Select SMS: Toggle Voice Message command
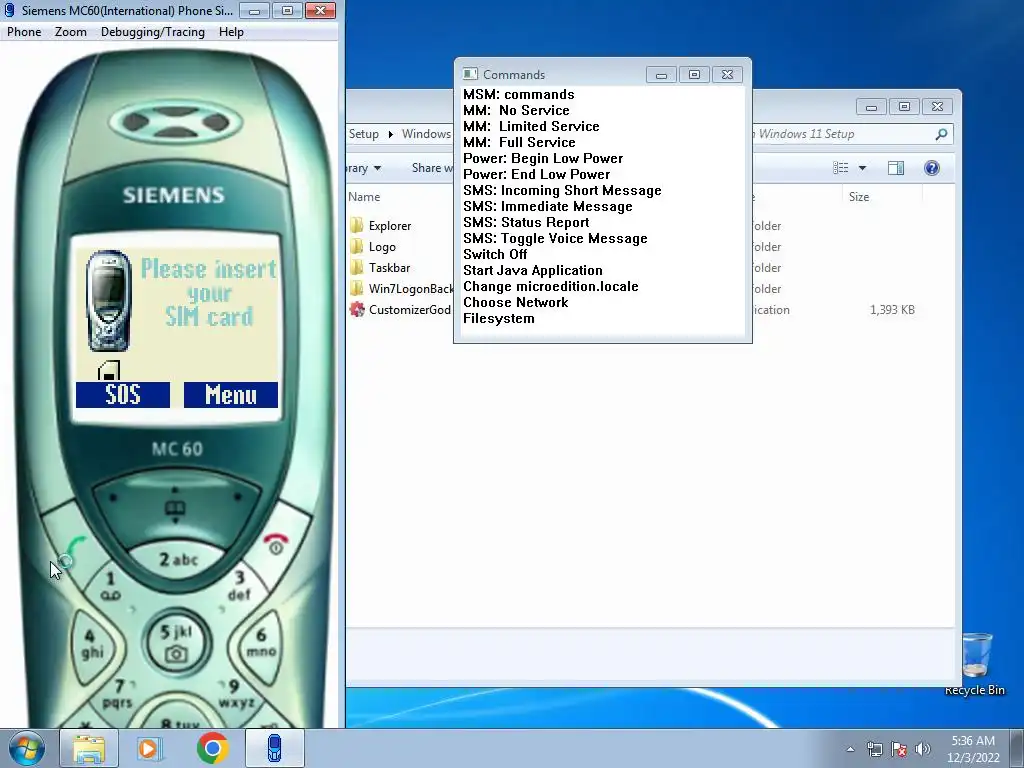1024x768 pixels. [555, 238]
